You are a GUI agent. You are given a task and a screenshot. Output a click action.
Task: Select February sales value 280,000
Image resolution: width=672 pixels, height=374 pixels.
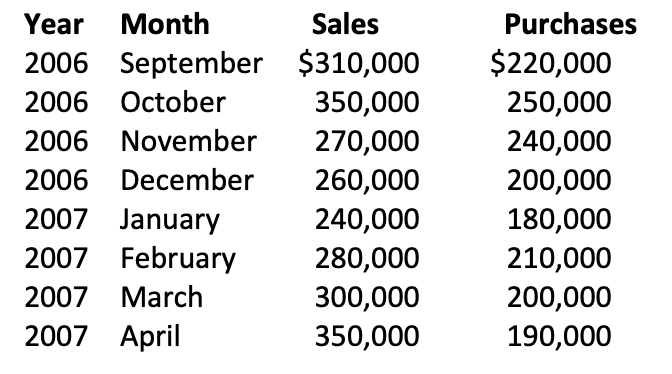[367, 258]
